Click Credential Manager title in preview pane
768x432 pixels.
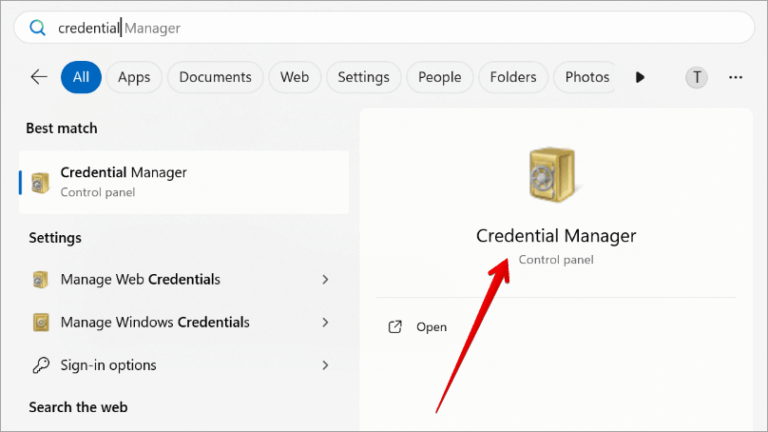(556, 236)
